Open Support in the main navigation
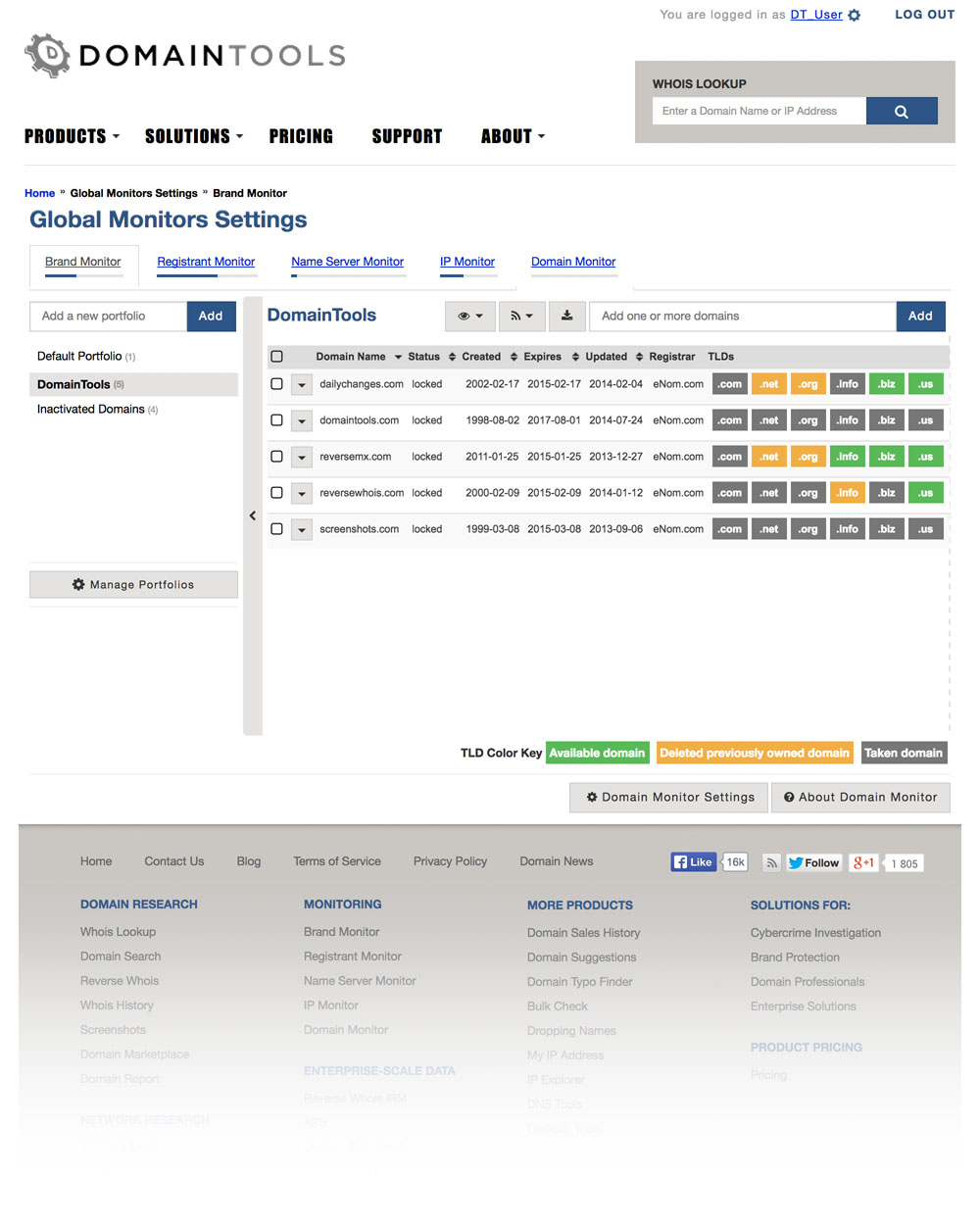The image size is (980, 1224). [407, 136]
